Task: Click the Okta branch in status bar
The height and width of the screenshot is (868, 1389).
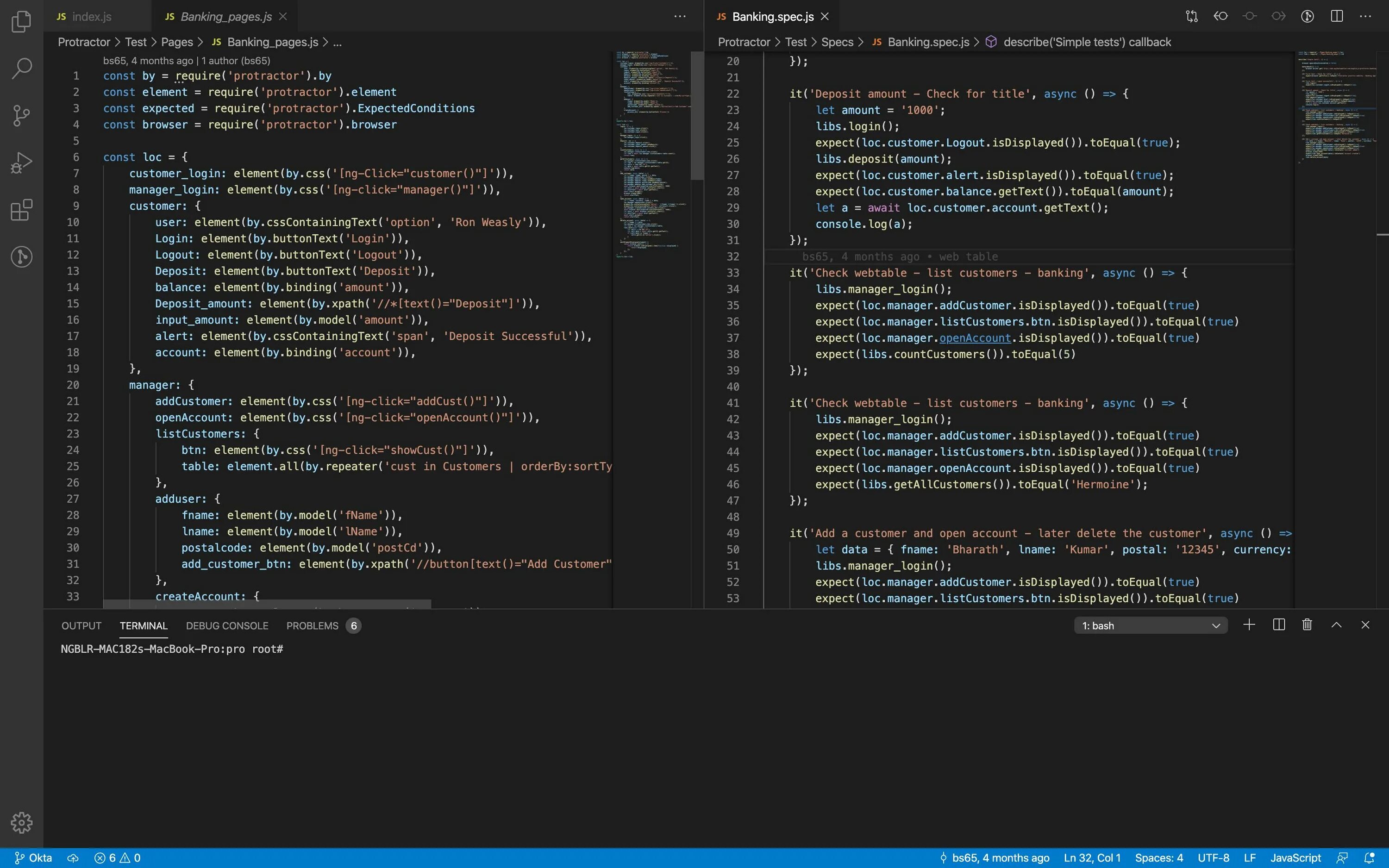Action: (x=33, y=858)
